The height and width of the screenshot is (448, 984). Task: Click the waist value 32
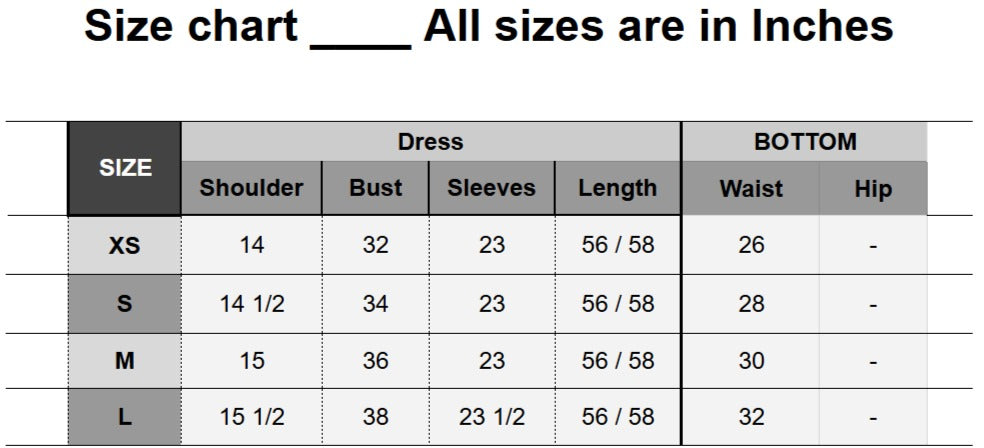click(751, 417)
